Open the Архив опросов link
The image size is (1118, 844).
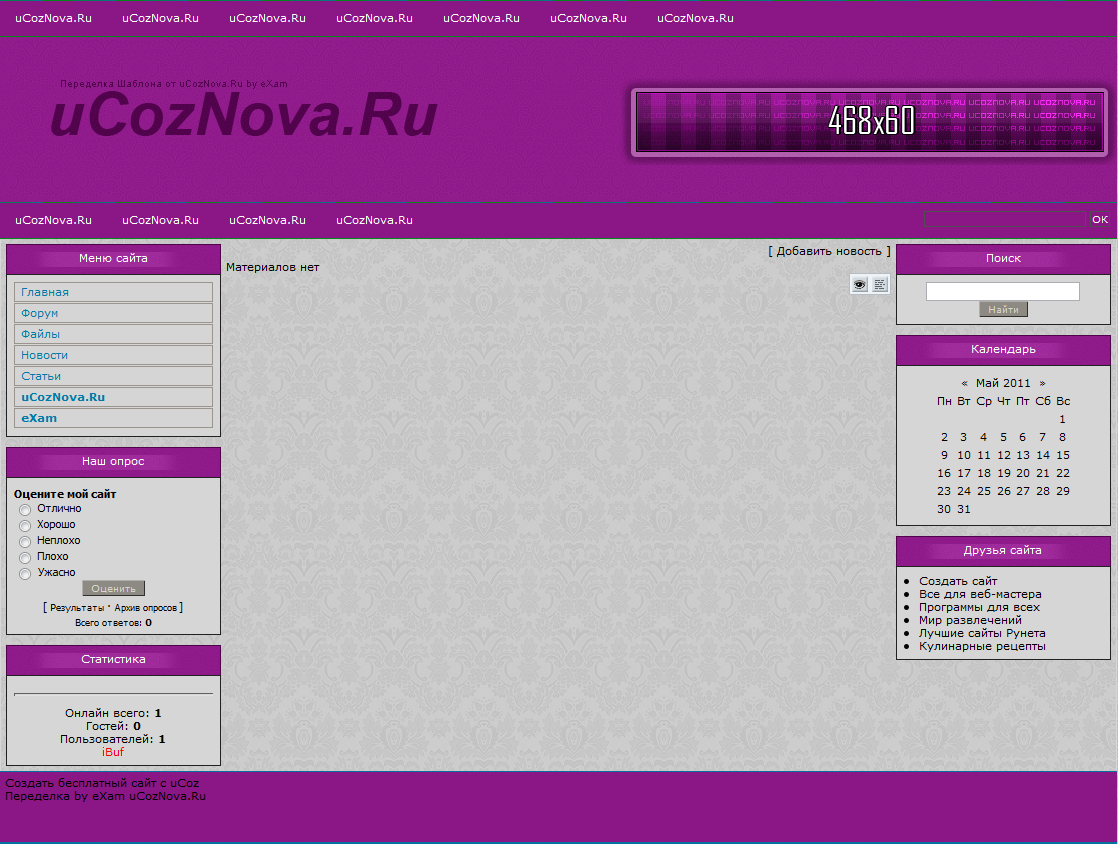(145, 608)
